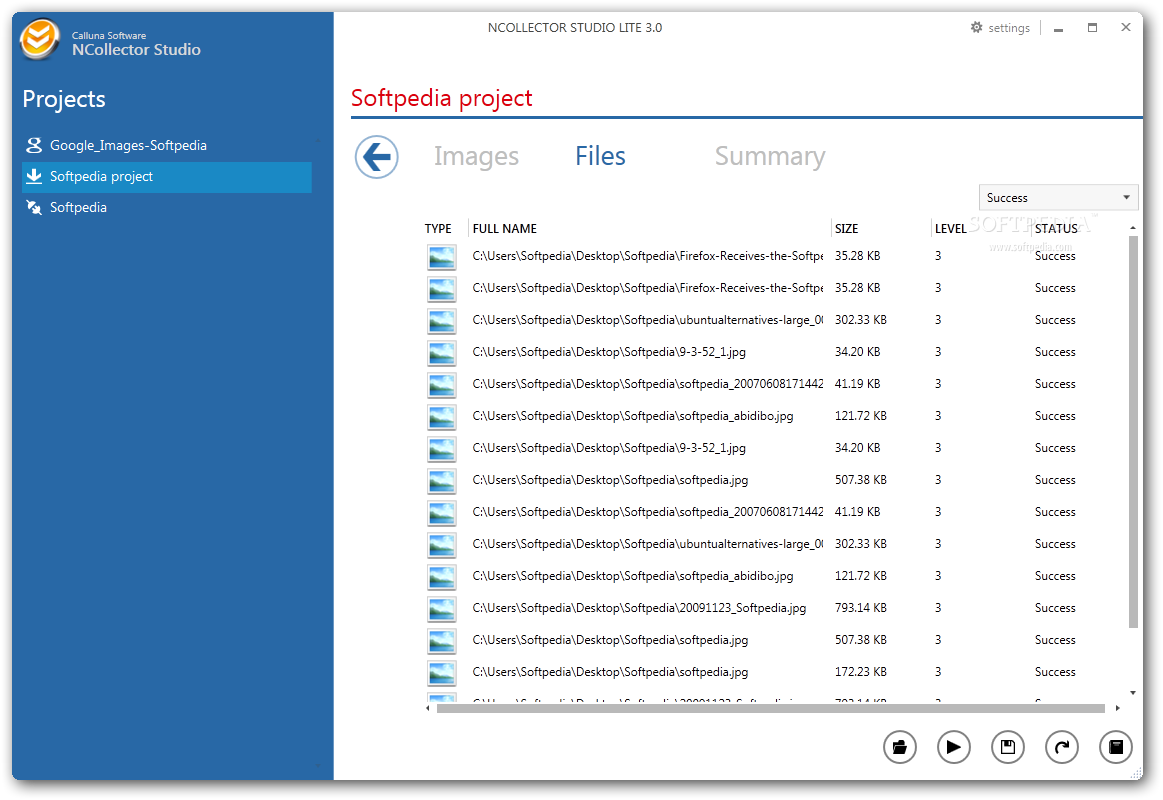Sort by the STATUS column header

click(x=1056, y=228)
